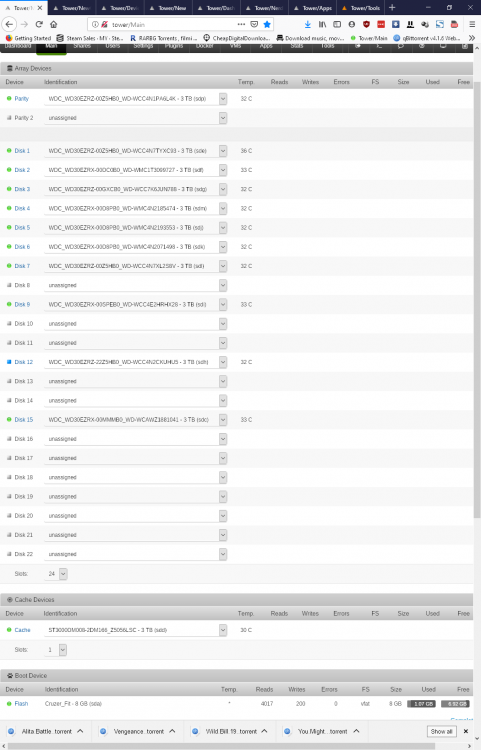481x750 pixels.
Task: Switch to the Tower/Tools browser tab
Action: [x=361, y=8]
